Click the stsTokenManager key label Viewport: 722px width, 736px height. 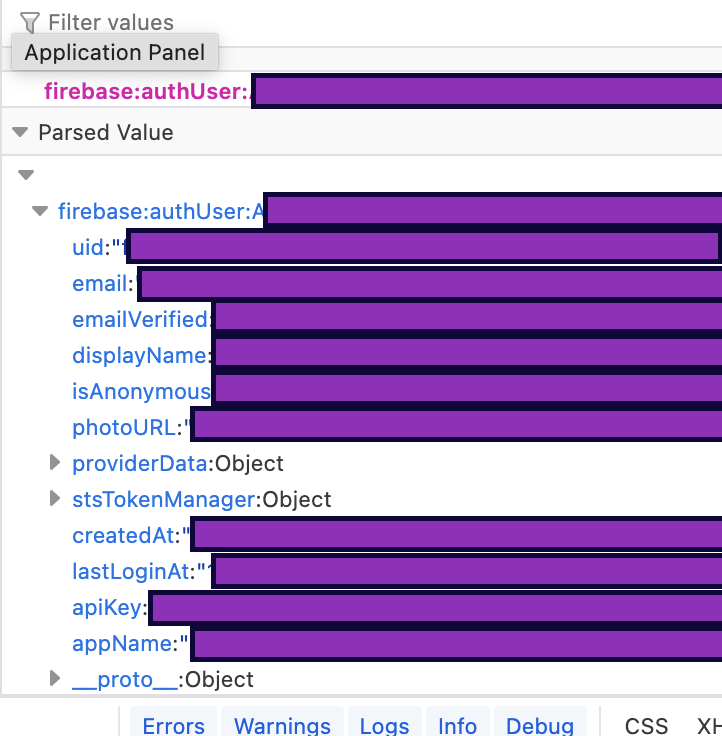(x=163, y=499)
